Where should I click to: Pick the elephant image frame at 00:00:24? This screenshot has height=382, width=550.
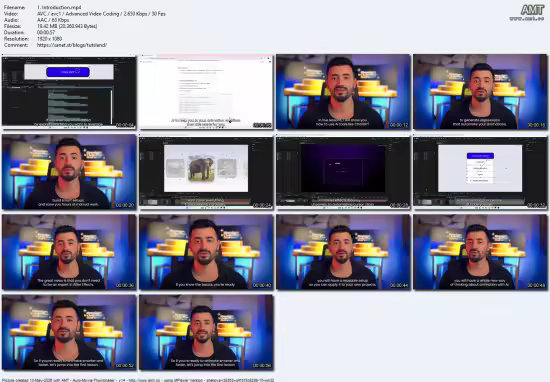(206, 172)
